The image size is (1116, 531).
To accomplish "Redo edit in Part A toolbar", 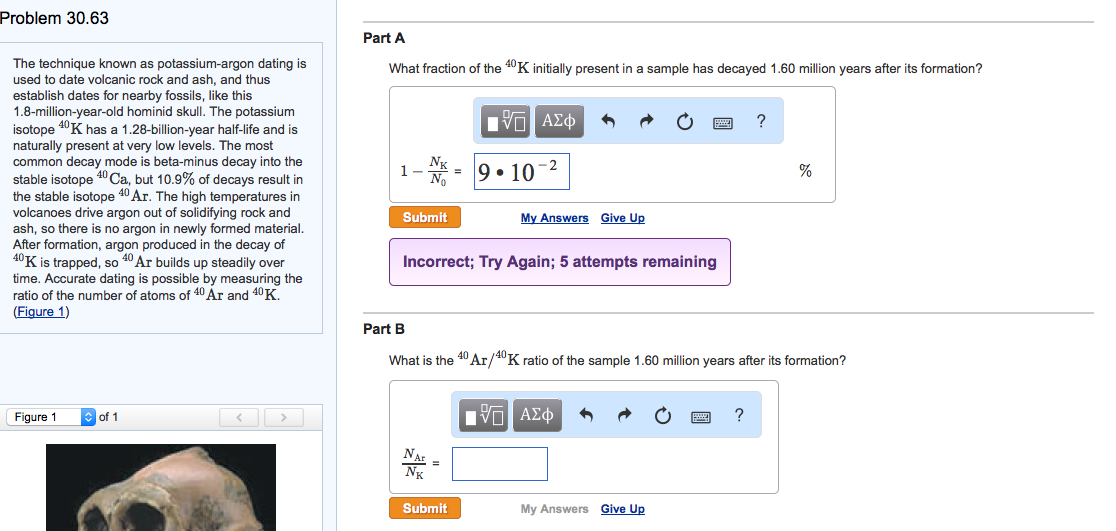I will (646, 122).
